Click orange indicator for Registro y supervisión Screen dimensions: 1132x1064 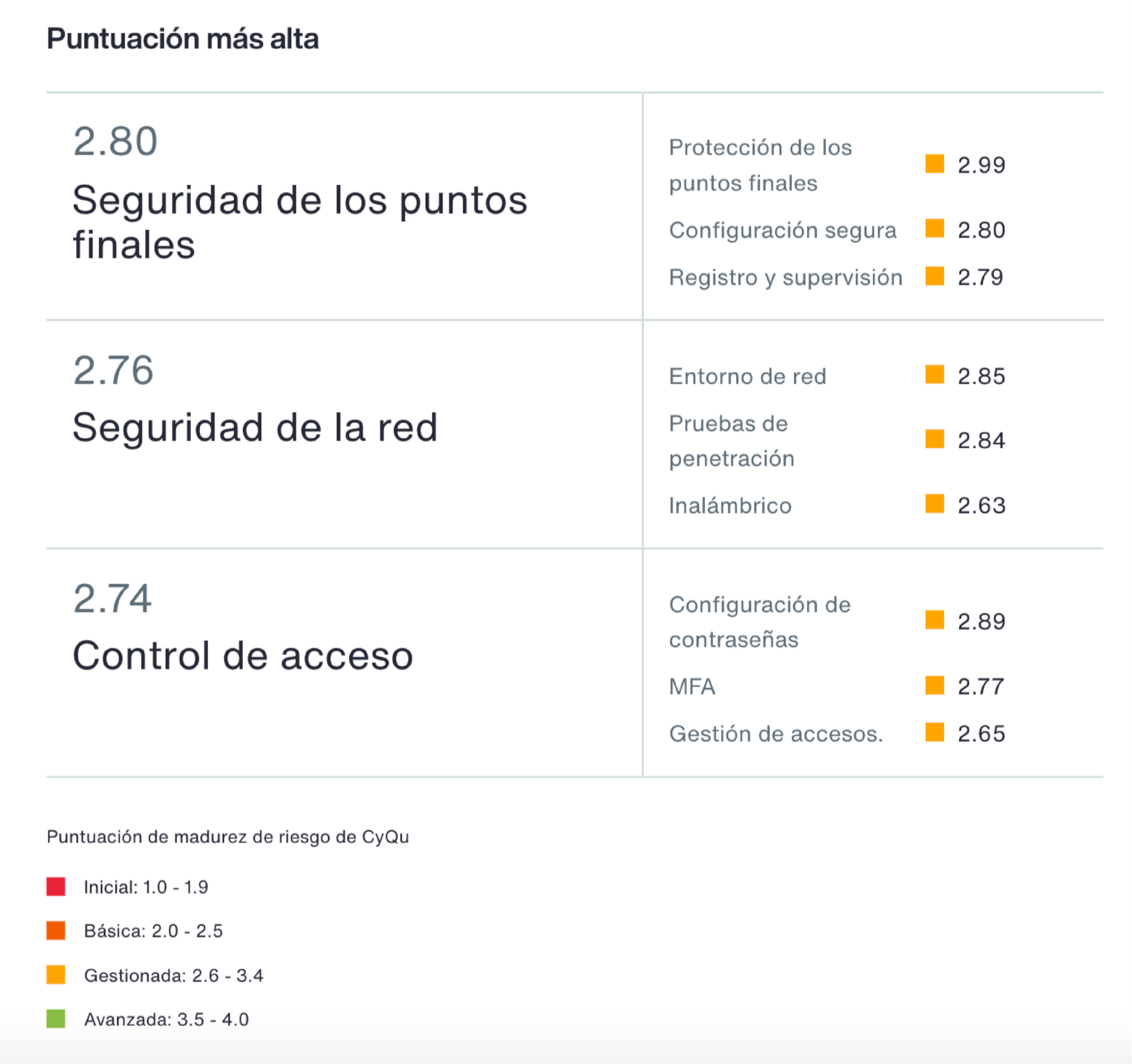pos(934,276)
